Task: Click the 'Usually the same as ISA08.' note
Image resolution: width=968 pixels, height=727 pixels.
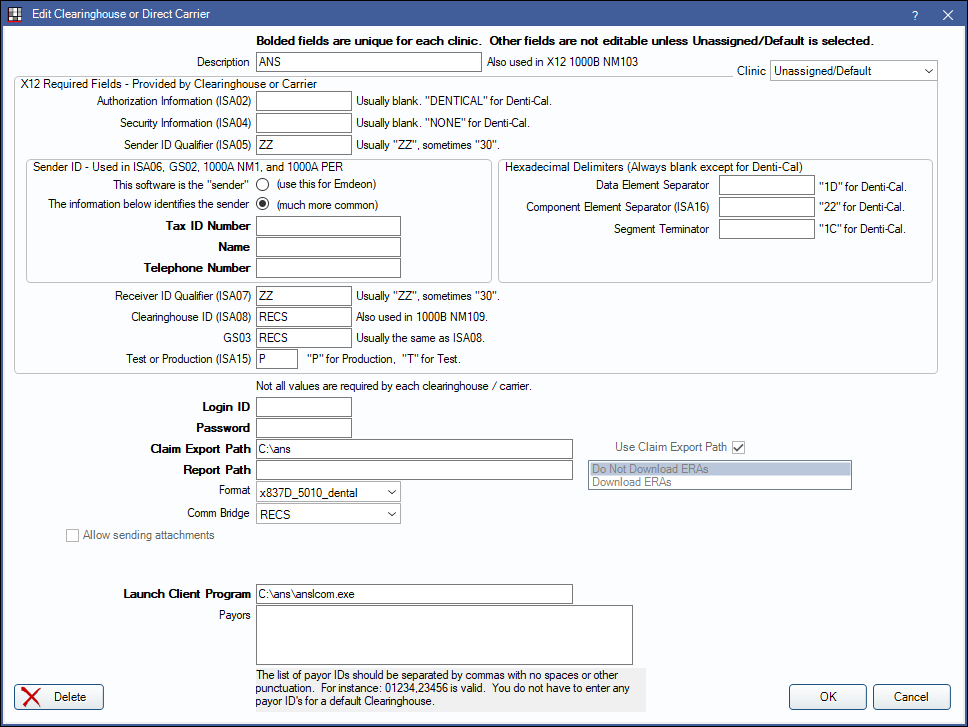Action: pos(420,338)
